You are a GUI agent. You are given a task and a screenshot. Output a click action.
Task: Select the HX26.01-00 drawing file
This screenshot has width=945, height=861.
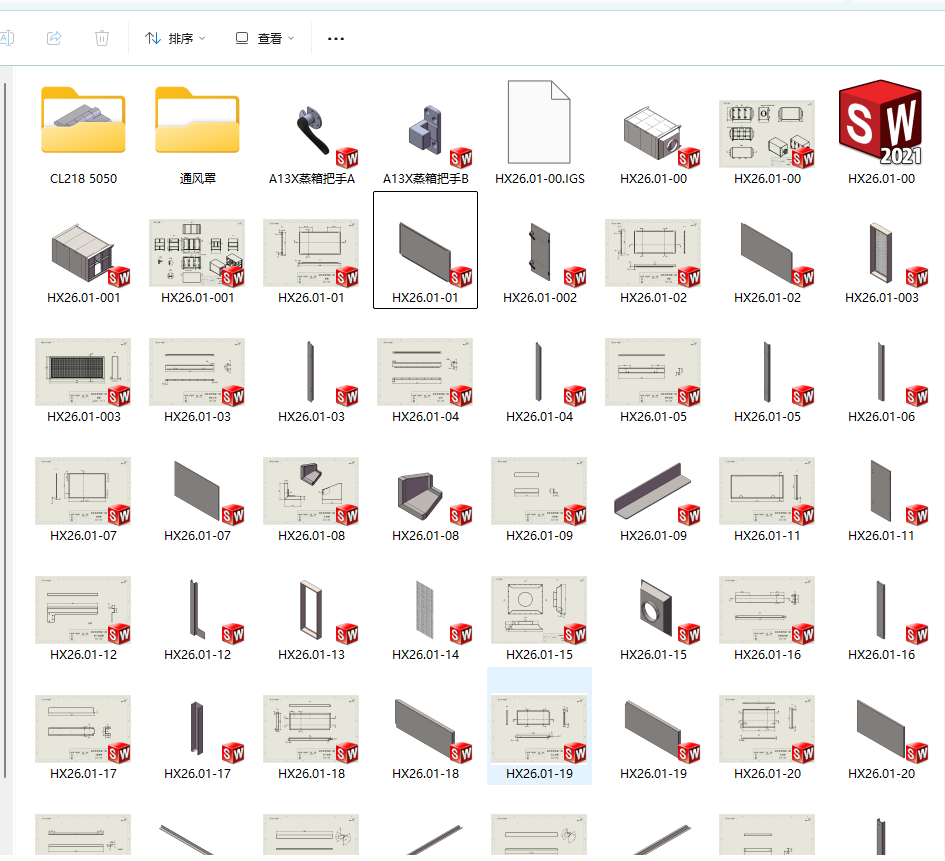click(767, 133)
